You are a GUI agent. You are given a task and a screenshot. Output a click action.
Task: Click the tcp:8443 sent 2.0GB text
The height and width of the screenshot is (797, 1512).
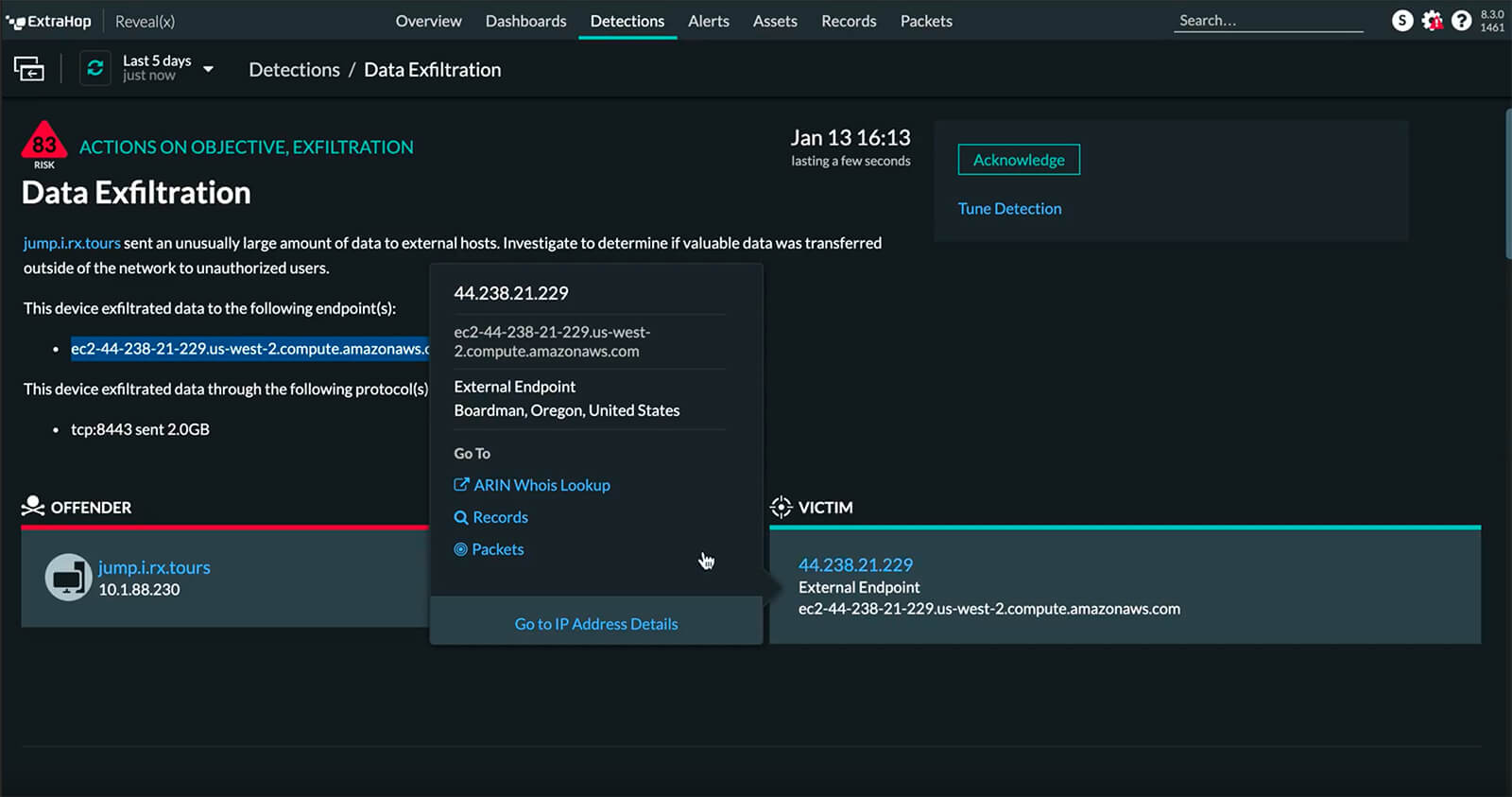[140, 429]
